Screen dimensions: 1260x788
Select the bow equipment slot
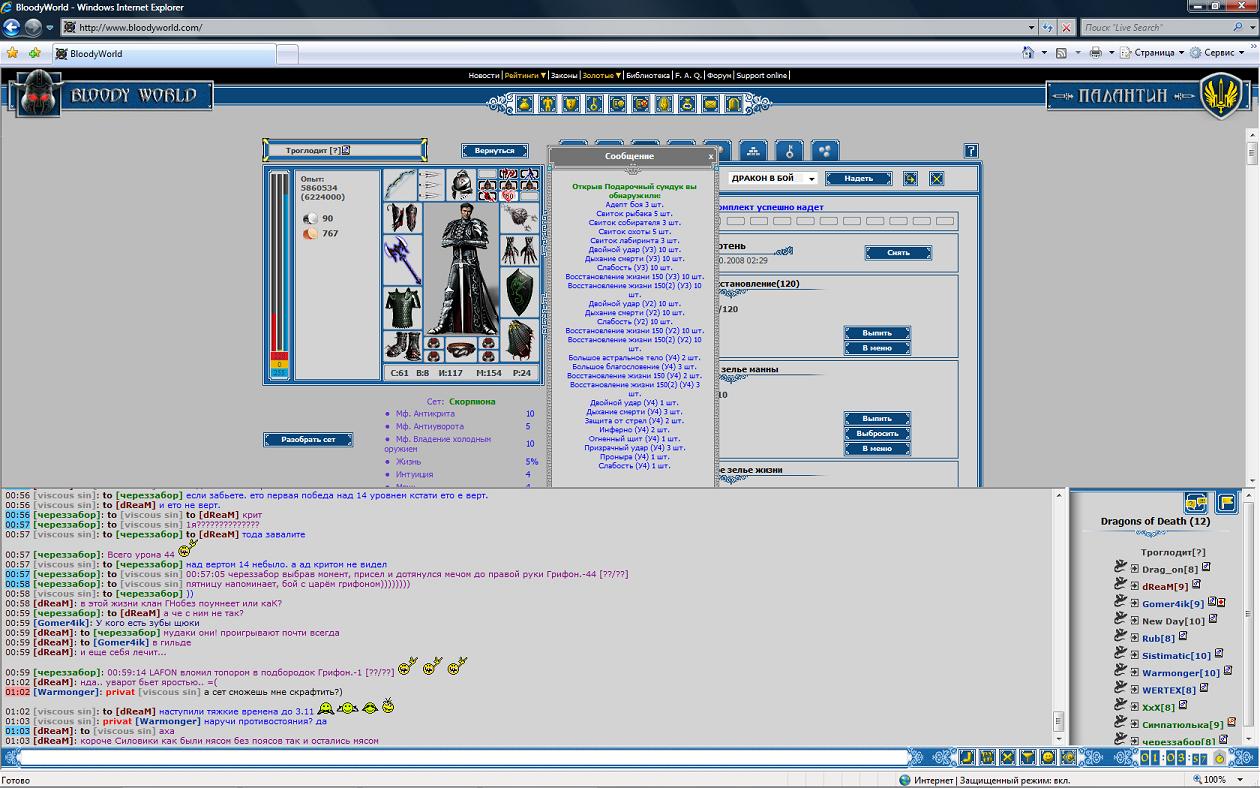399,185
